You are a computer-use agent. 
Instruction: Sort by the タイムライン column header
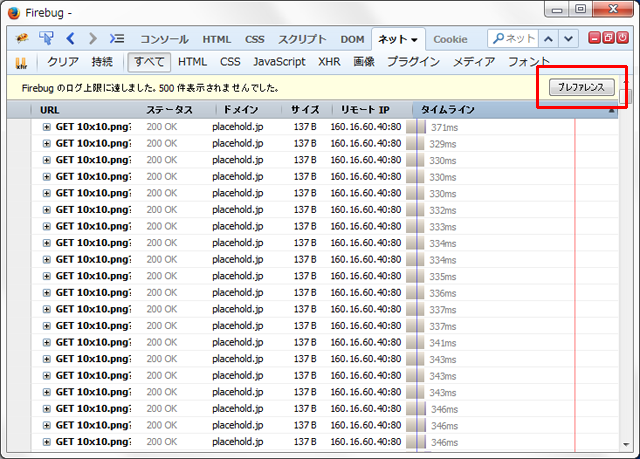[447, 109]
